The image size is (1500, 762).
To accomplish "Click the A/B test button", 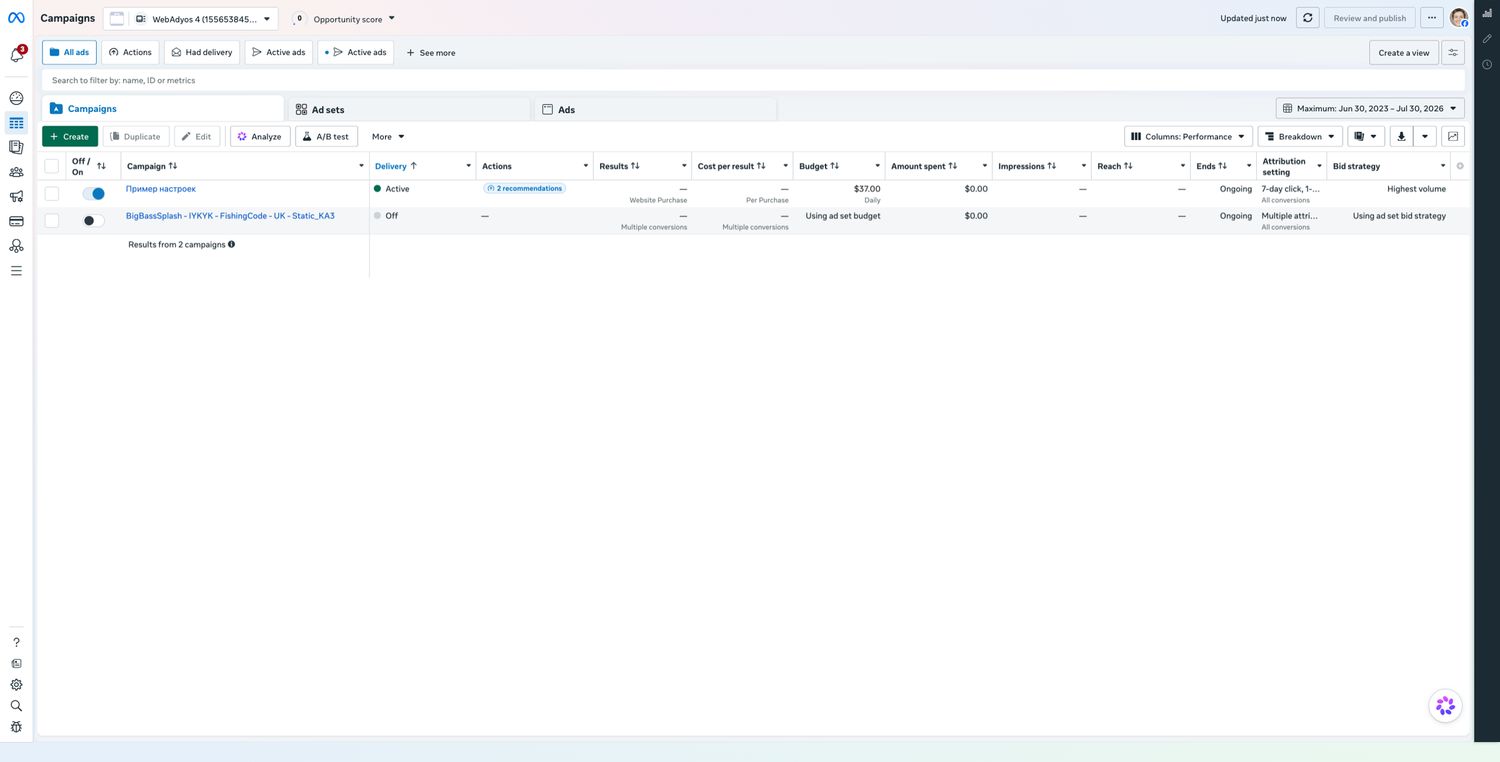I will click(326, 136).
